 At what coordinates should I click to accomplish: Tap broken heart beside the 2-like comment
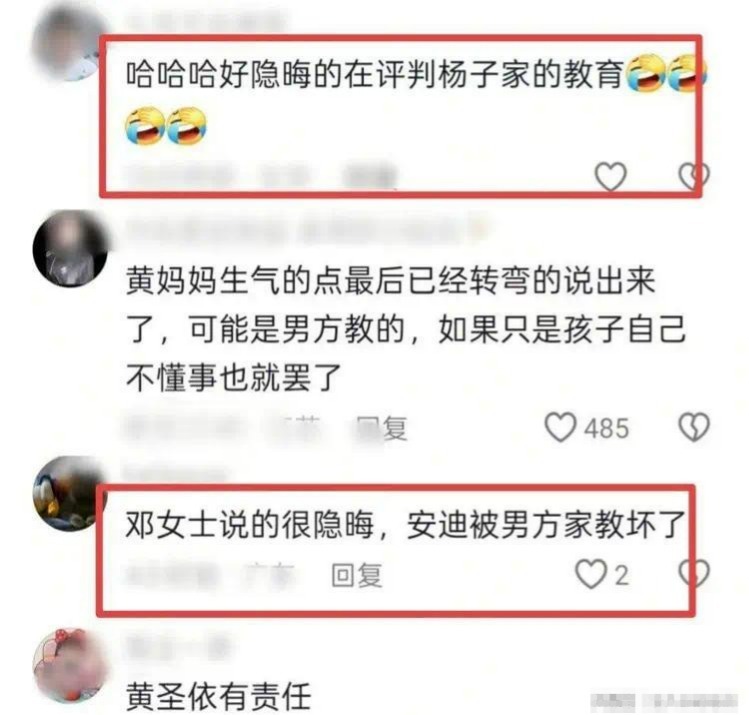click(694, 574)
